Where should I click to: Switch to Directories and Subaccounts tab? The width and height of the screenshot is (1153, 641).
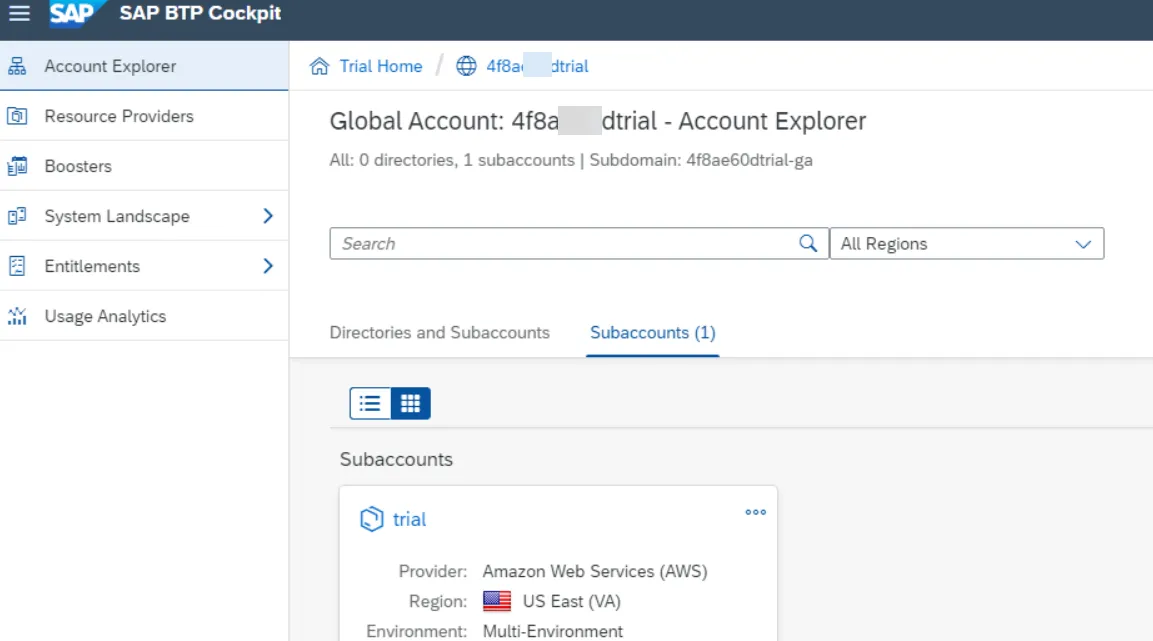tap(440, 332)
